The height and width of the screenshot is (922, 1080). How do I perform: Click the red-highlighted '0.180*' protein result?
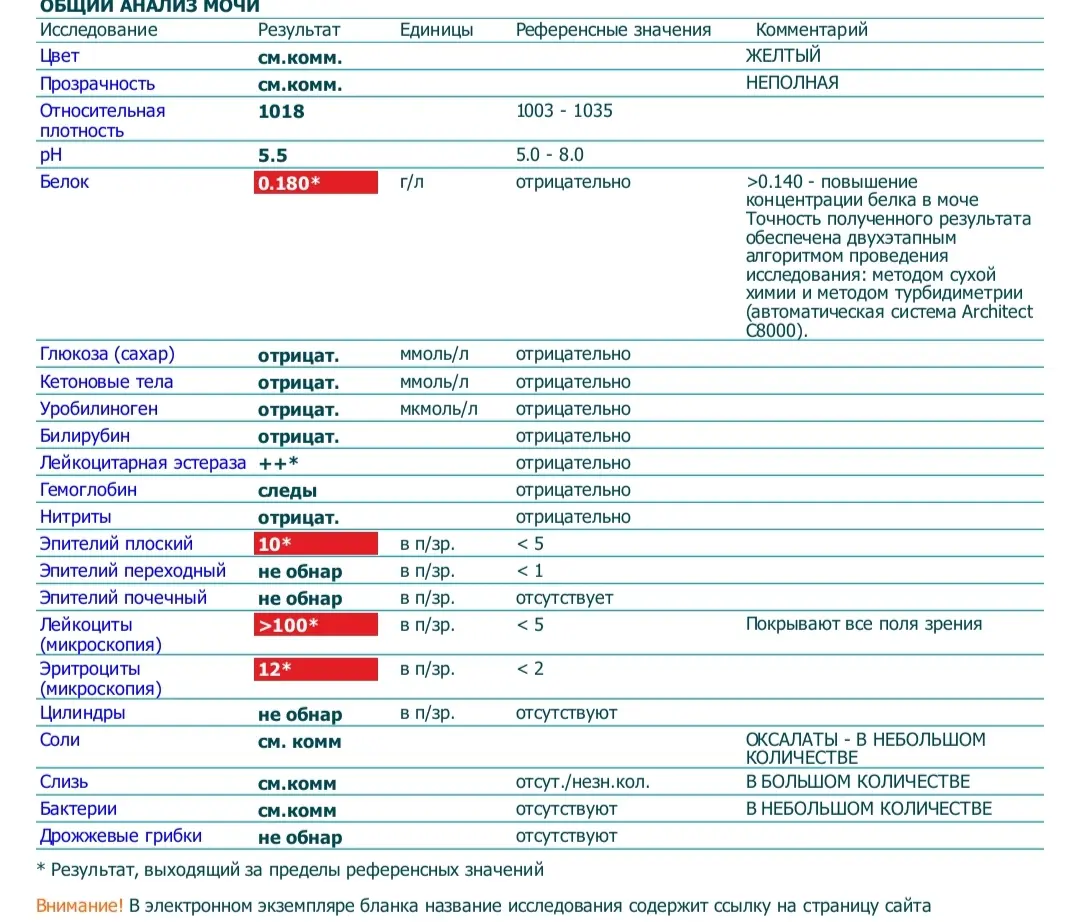point(315,182)
